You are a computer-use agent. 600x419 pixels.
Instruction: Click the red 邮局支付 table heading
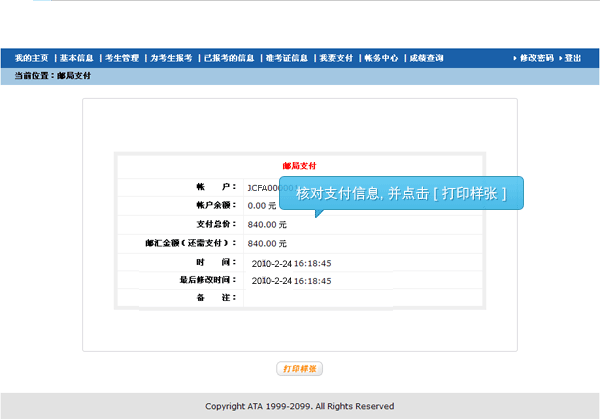(300, 166)
